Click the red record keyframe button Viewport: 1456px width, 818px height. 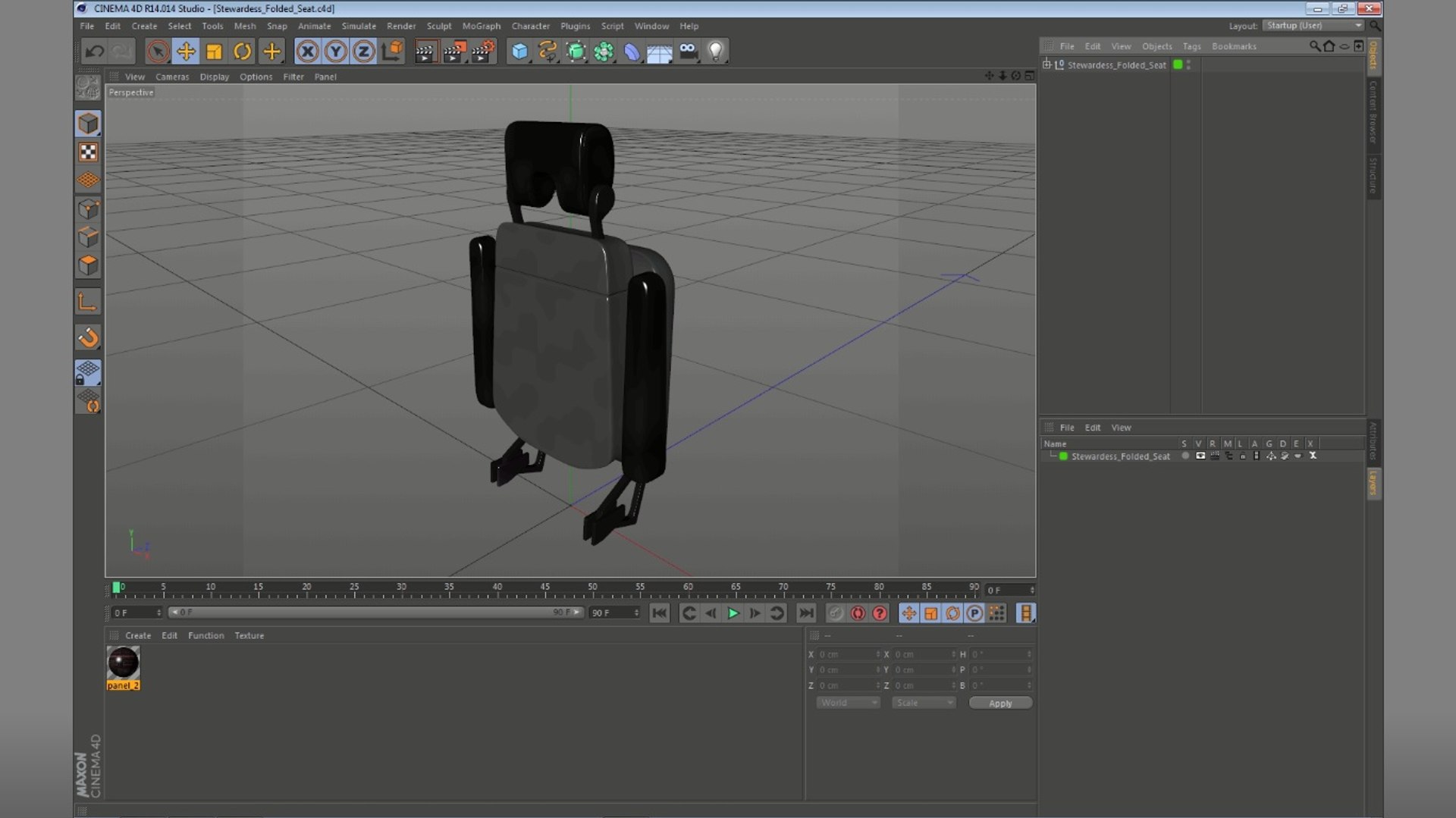click(858, 613)
